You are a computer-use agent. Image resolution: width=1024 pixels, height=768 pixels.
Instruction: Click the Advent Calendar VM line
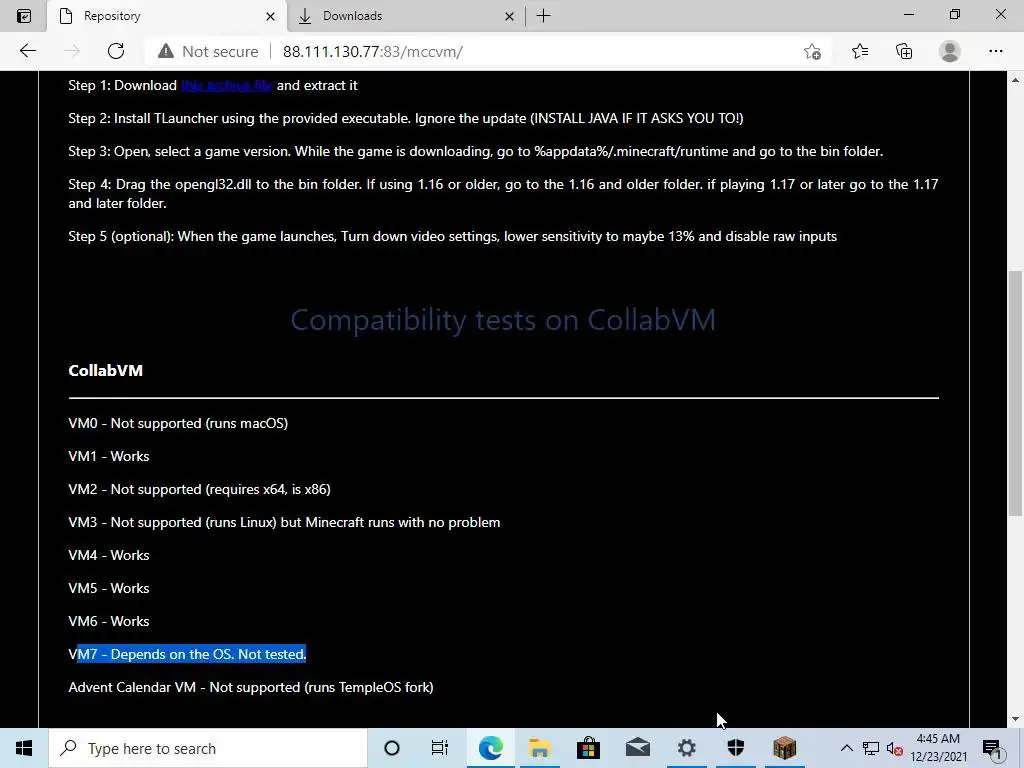[x=251, y=687]
